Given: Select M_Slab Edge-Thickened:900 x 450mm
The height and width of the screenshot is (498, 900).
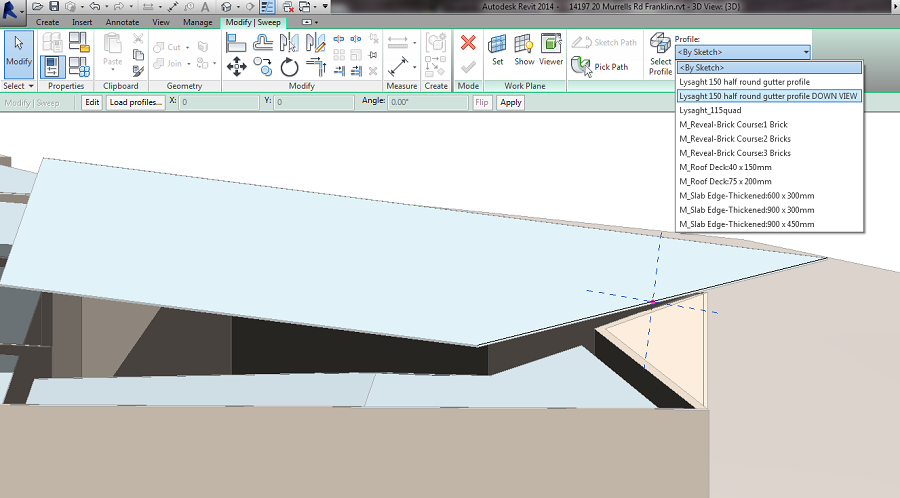Looking at the screenshot, I should (x=769, y=224).
